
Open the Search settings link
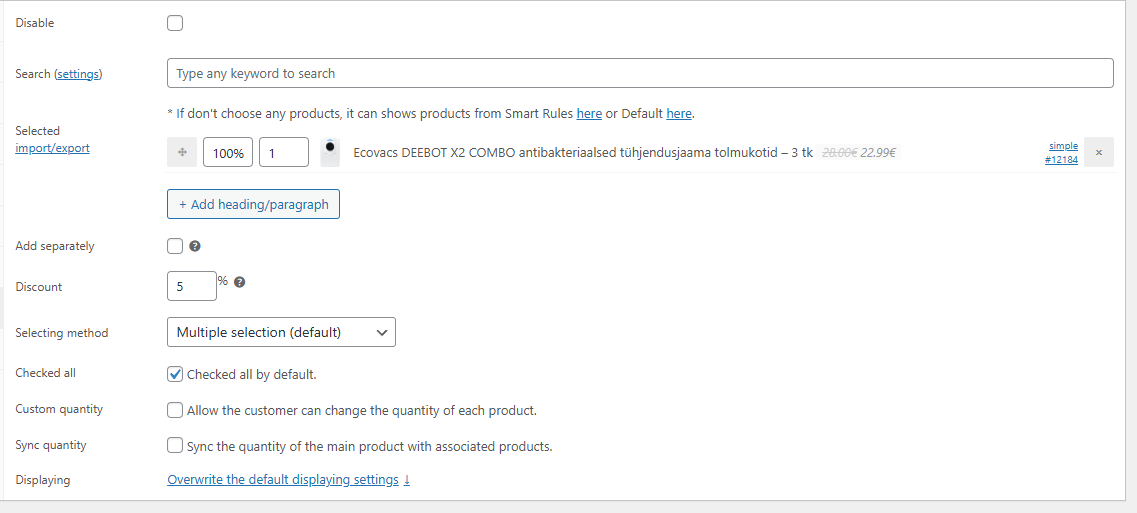click(x=78, y=74)
